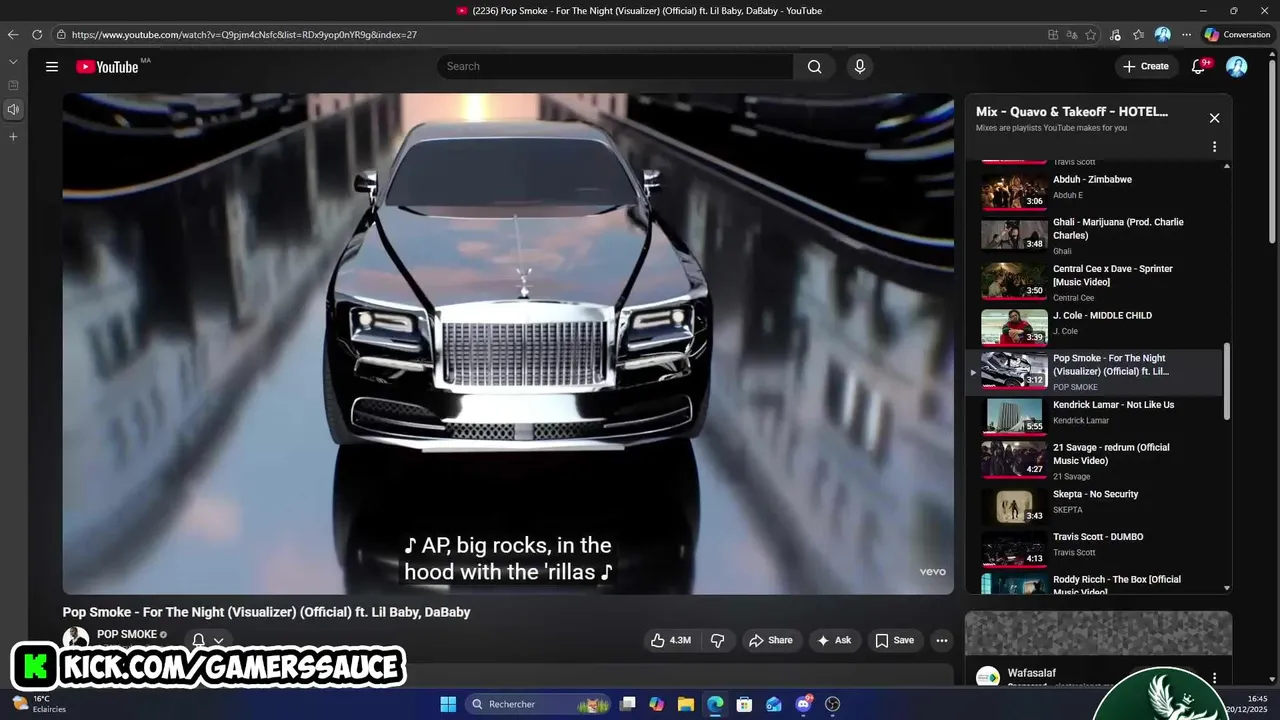
Task: Focus the YouTube Search field
Action: click(x=615, y=66)
